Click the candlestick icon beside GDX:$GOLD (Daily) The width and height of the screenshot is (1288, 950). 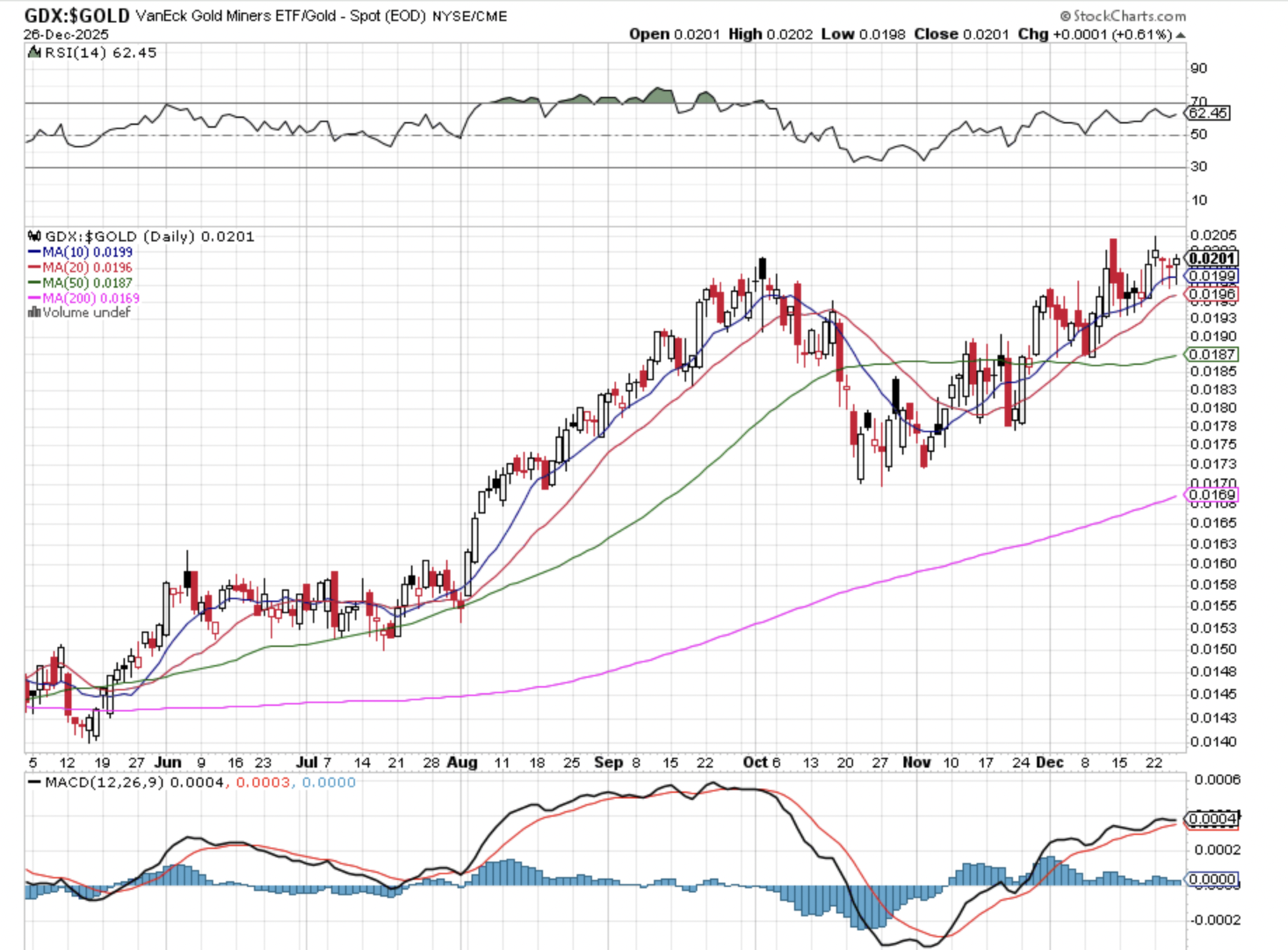pos(34,236)
